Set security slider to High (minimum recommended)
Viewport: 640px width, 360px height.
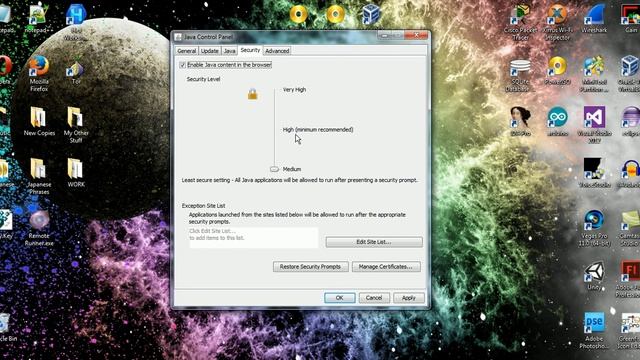(x=275, y=129)
